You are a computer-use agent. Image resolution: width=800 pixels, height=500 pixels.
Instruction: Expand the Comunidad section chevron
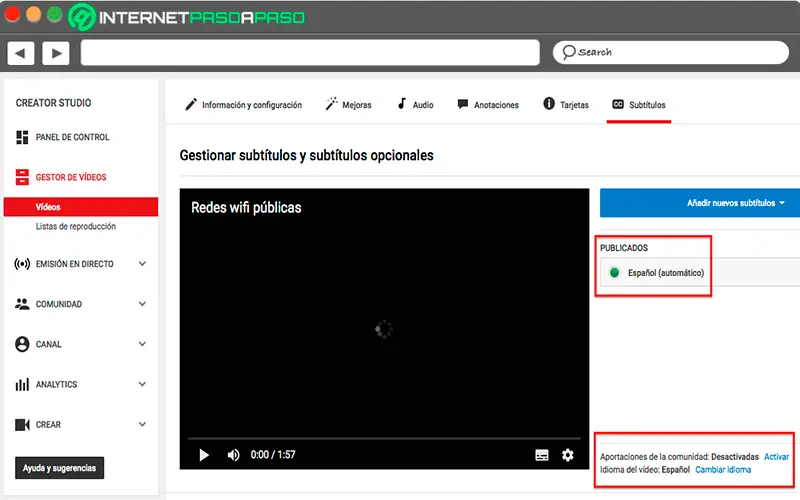tap(142, 304)
